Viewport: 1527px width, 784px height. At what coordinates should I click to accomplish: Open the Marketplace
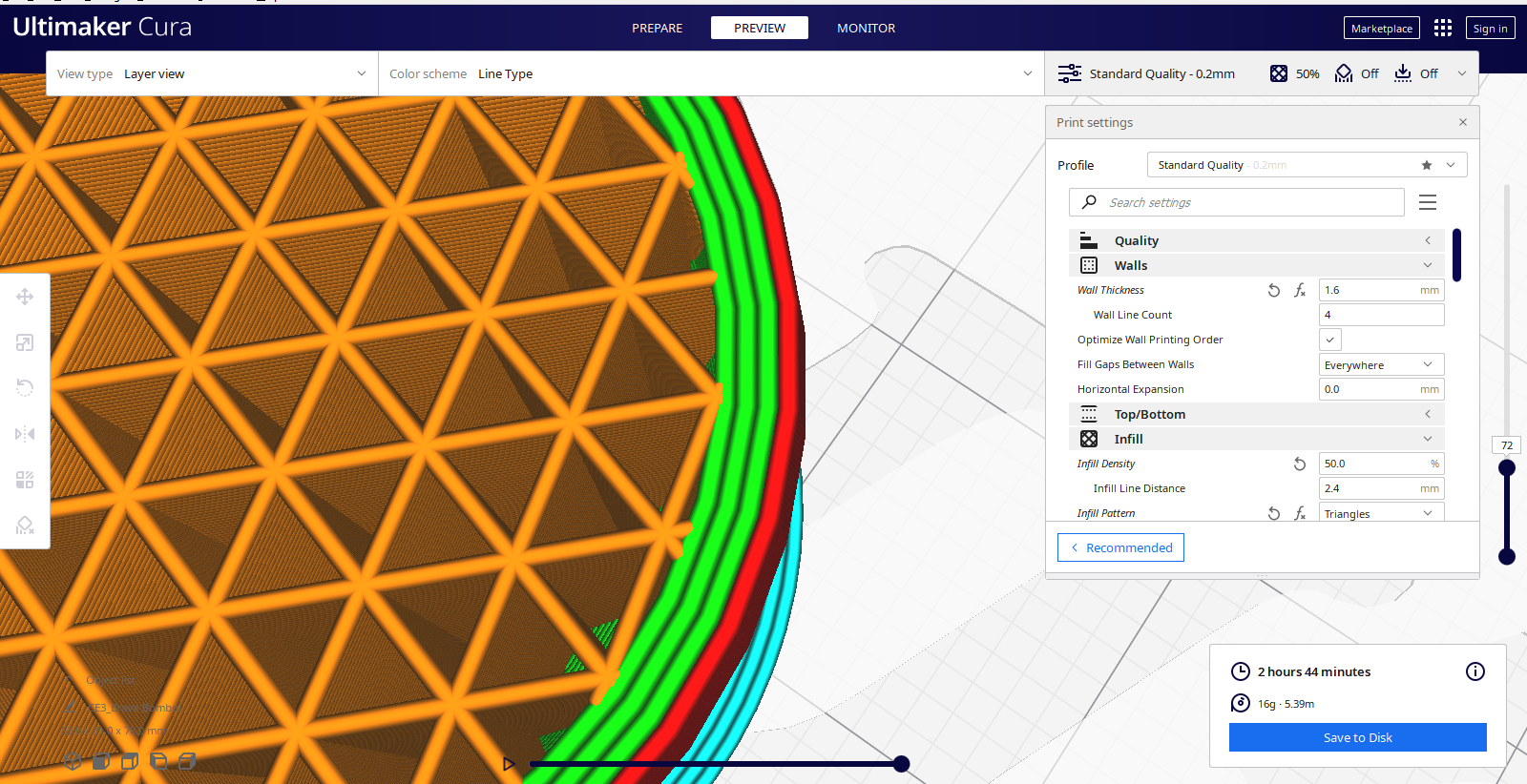1382,29
